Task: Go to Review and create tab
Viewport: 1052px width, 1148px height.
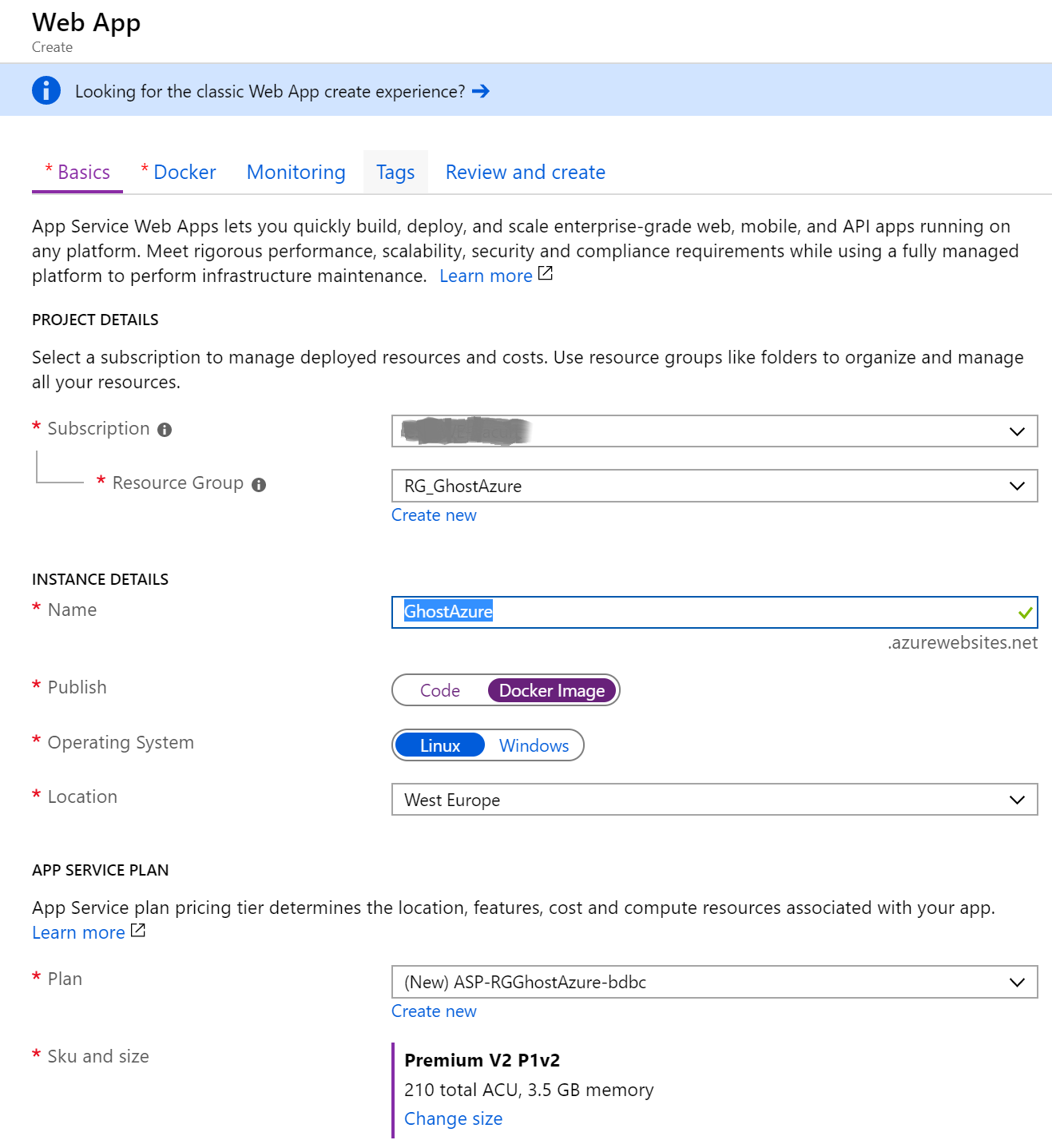Action: [525, 173]
